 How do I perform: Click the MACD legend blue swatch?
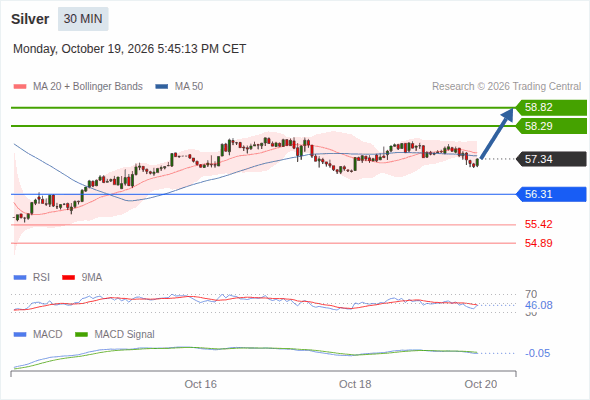point(20,335)
